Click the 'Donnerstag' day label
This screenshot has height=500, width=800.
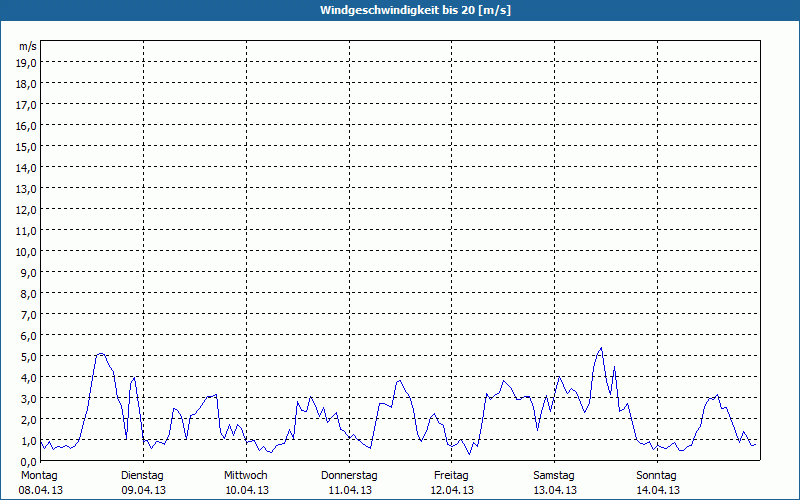click(x=349, y=476)
